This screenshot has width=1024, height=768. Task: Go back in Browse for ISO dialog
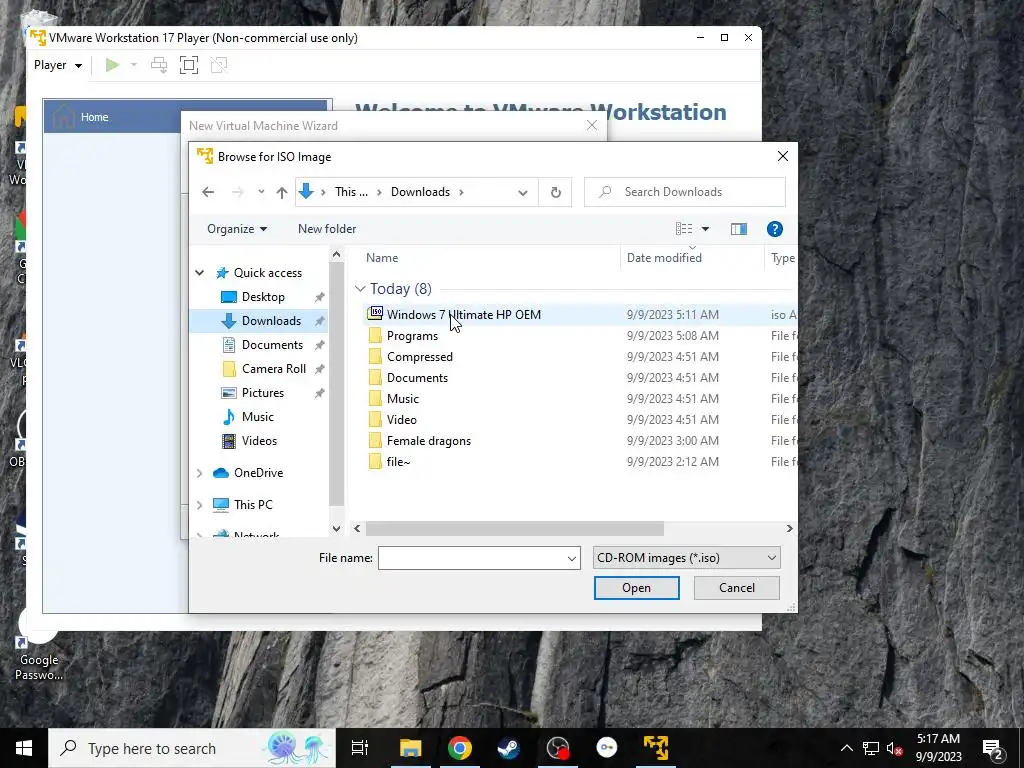point(208,192)
